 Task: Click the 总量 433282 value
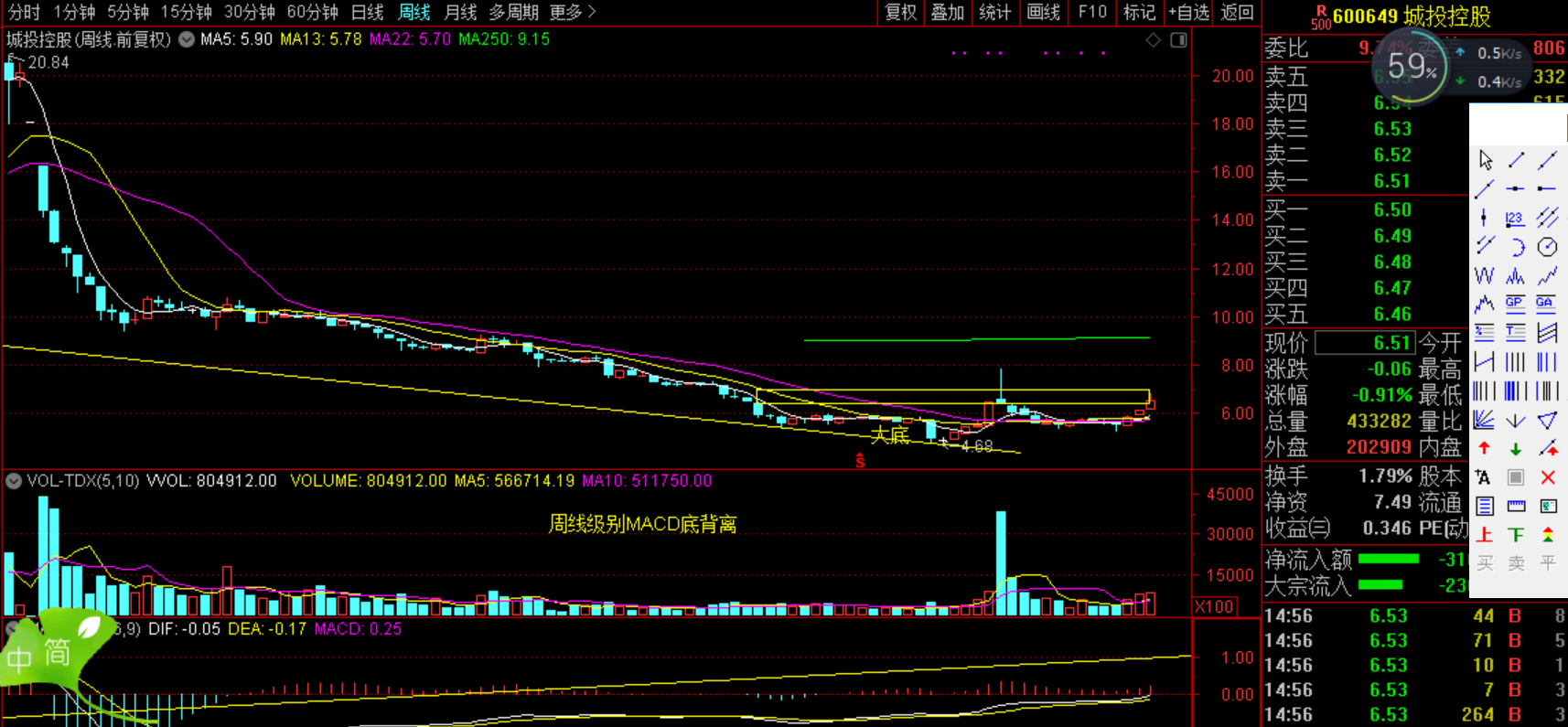(1379, 422)
